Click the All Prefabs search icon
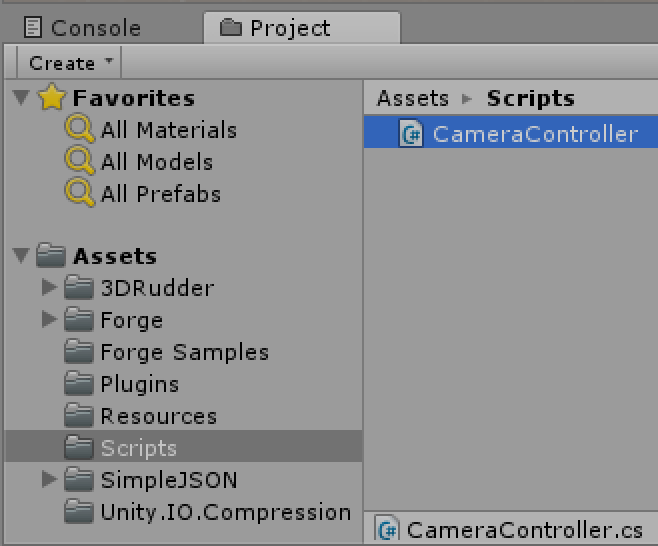The width and height of the screenshot is (658, 546). tap(80, 194)
